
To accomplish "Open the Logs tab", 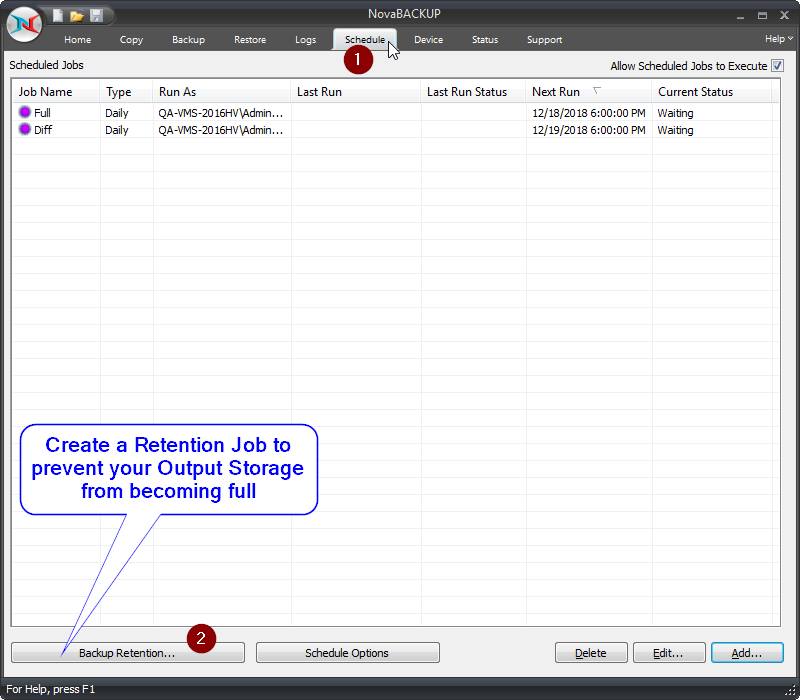I will [x=305, y=40].
